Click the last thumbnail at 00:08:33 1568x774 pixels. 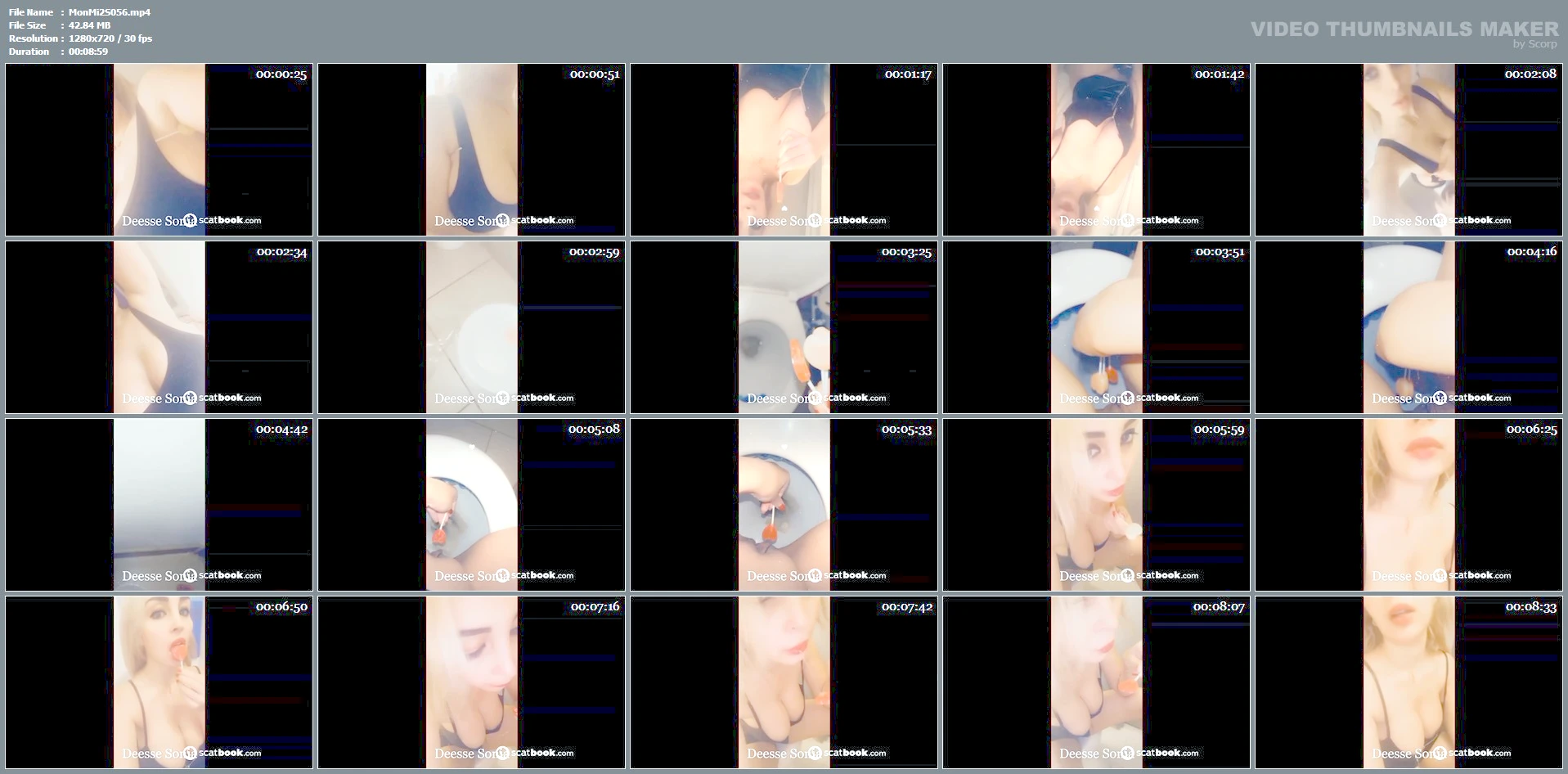pyautogui.click(x=1409, y=682)
